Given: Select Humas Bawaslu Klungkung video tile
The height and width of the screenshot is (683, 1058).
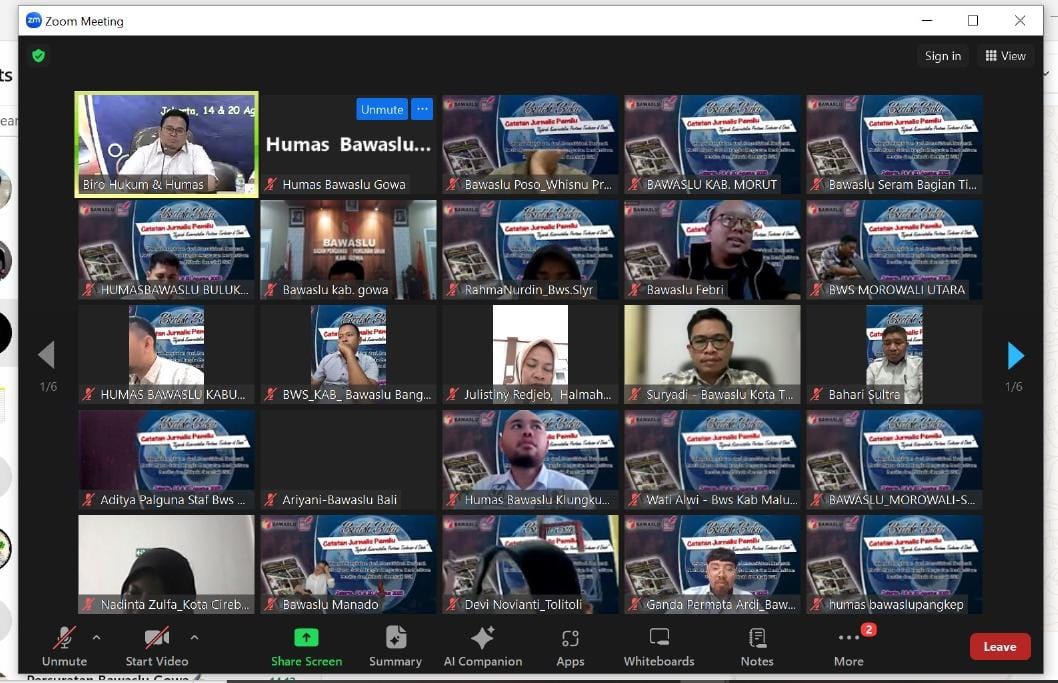Looking at the screenshot, I should (x=530, y=460).
